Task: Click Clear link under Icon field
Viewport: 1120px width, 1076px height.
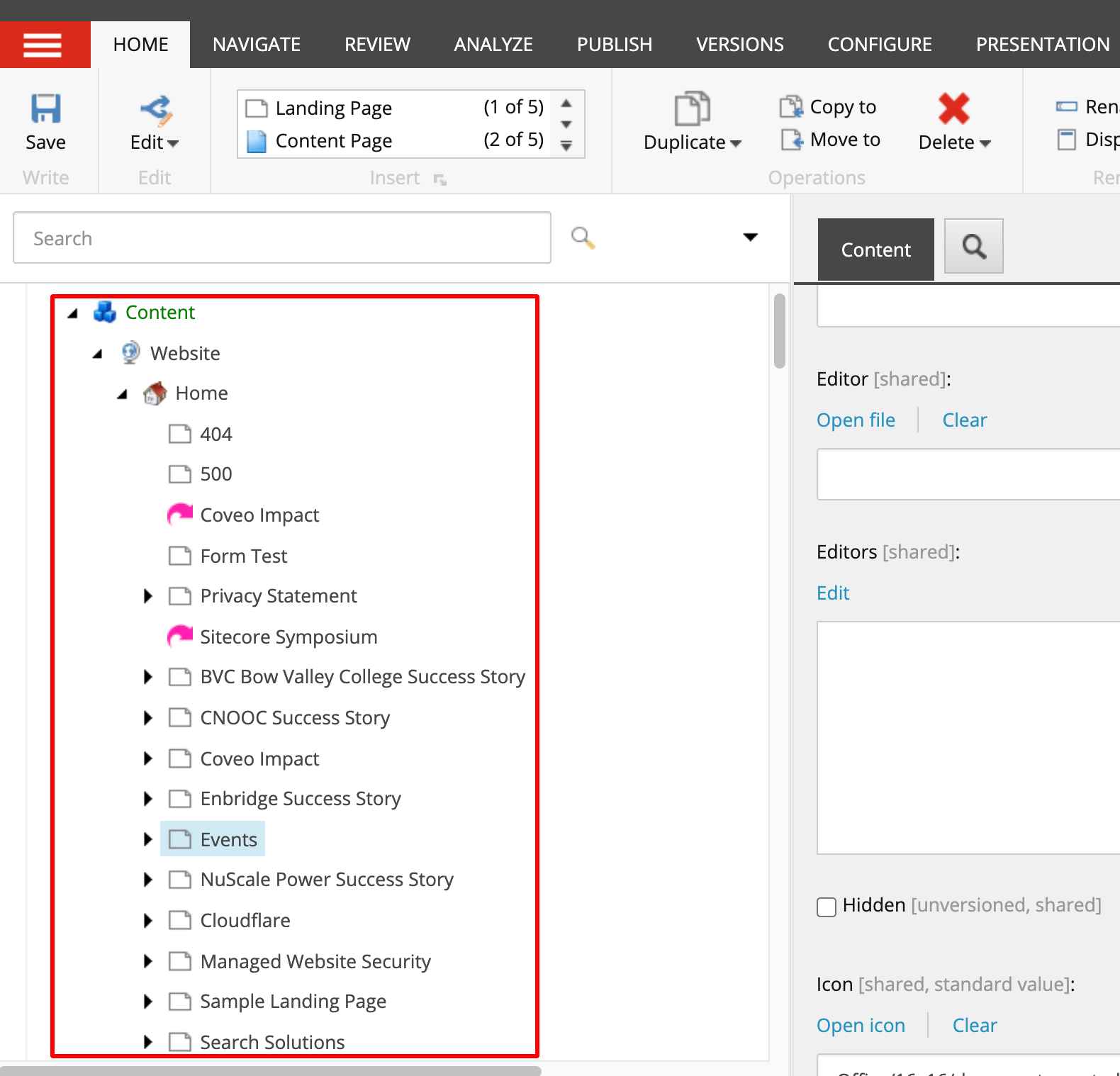Action: [x=975, y=1026]
